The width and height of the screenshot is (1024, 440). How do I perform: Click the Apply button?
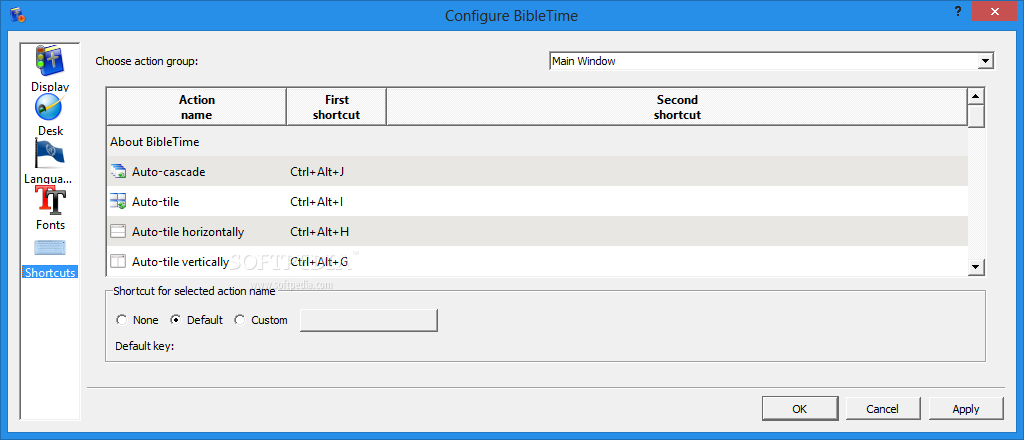click(966, 409)
